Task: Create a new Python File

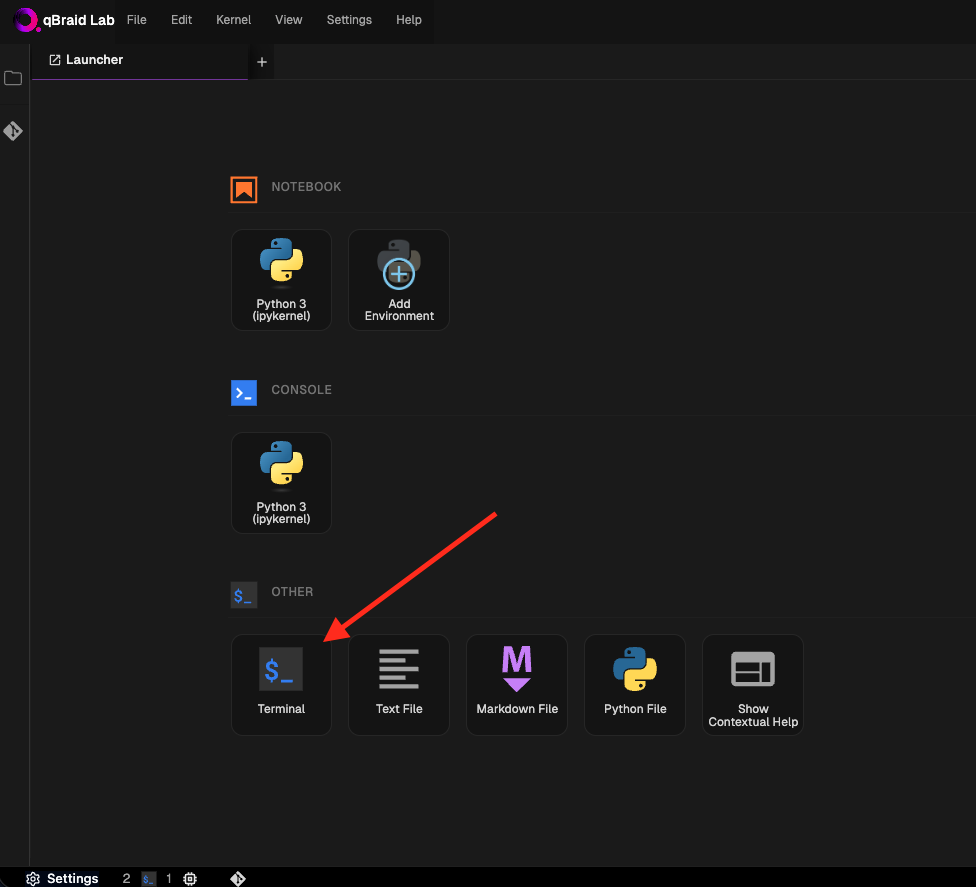Action: click(635, 685)
